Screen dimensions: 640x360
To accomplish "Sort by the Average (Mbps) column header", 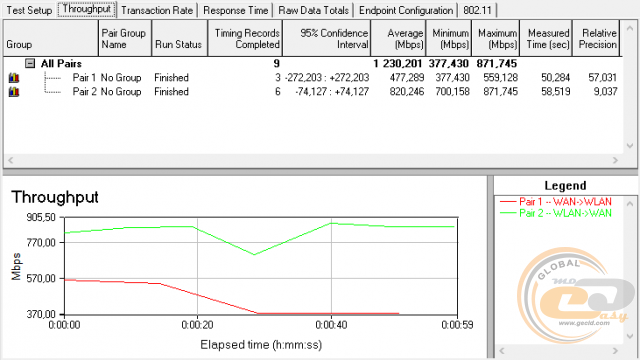I will tap(398, 38).
